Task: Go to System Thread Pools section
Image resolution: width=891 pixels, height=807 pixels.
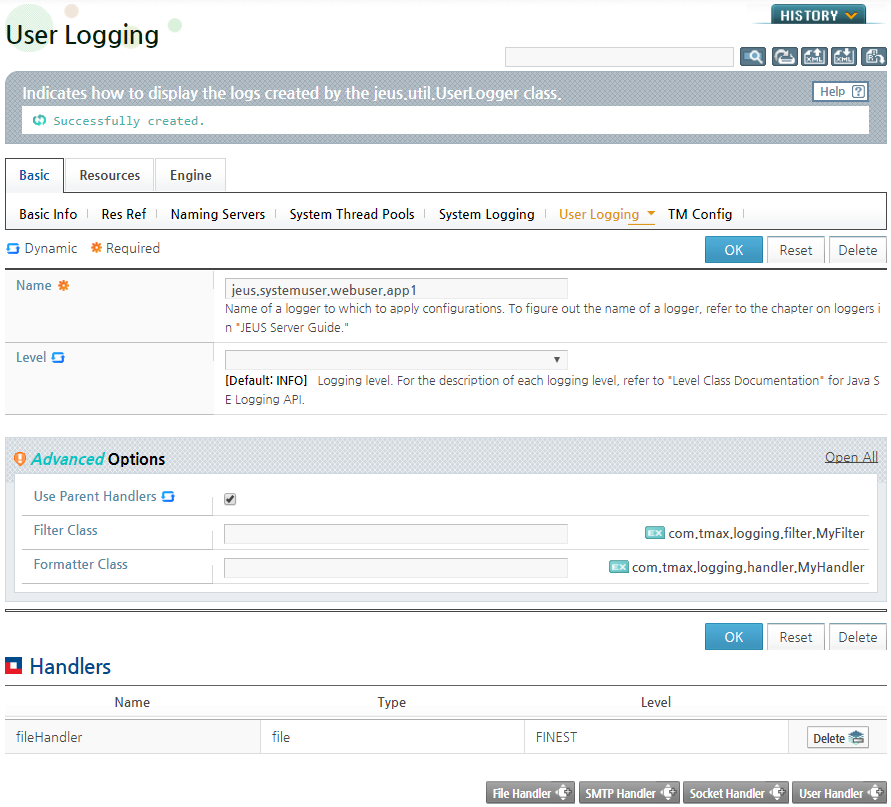Action: (x=352, y=214)
